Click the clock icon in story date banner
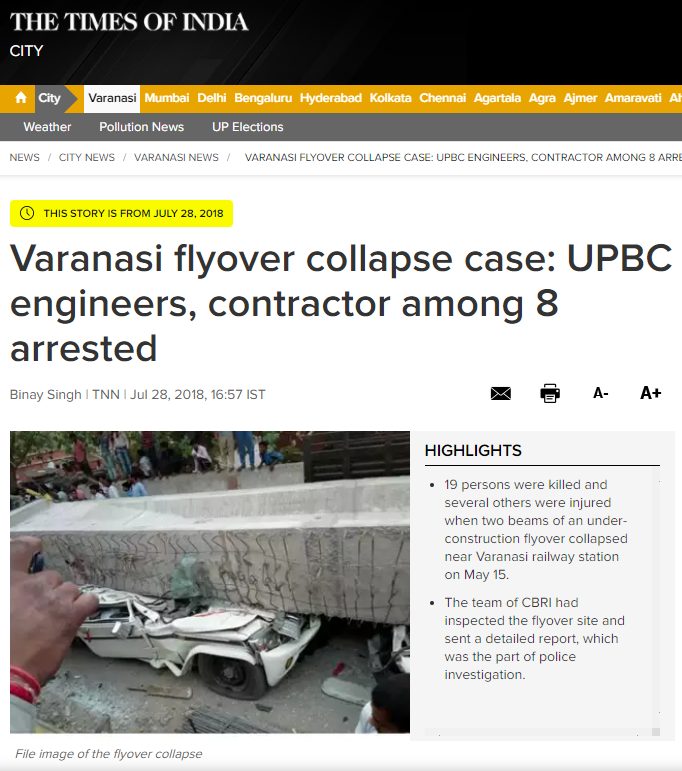The width and height of the screenshot is (682, 771). tap(27, 213)
